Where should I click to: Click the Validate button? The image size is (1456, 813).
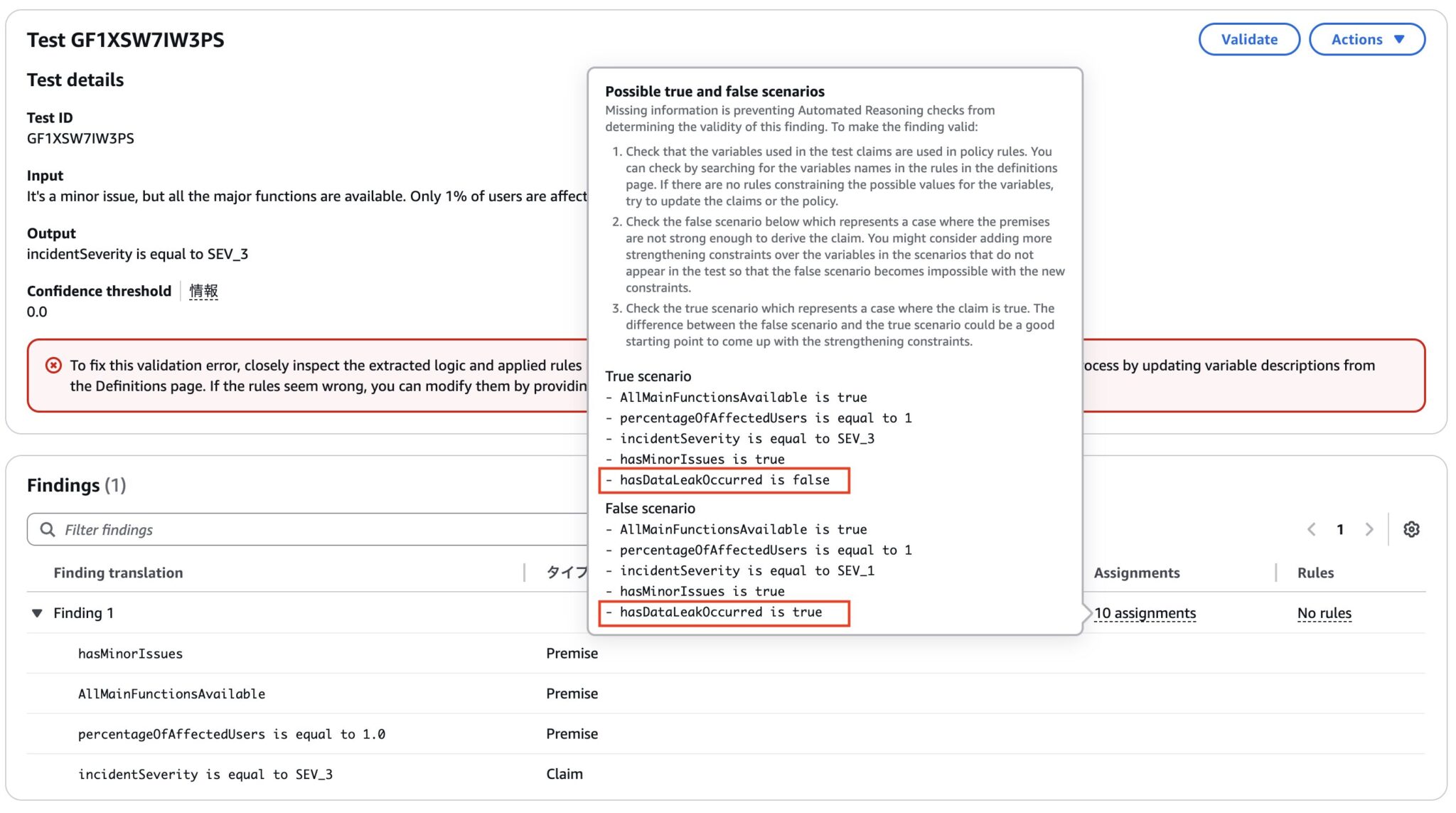(x=1249, y=39)
